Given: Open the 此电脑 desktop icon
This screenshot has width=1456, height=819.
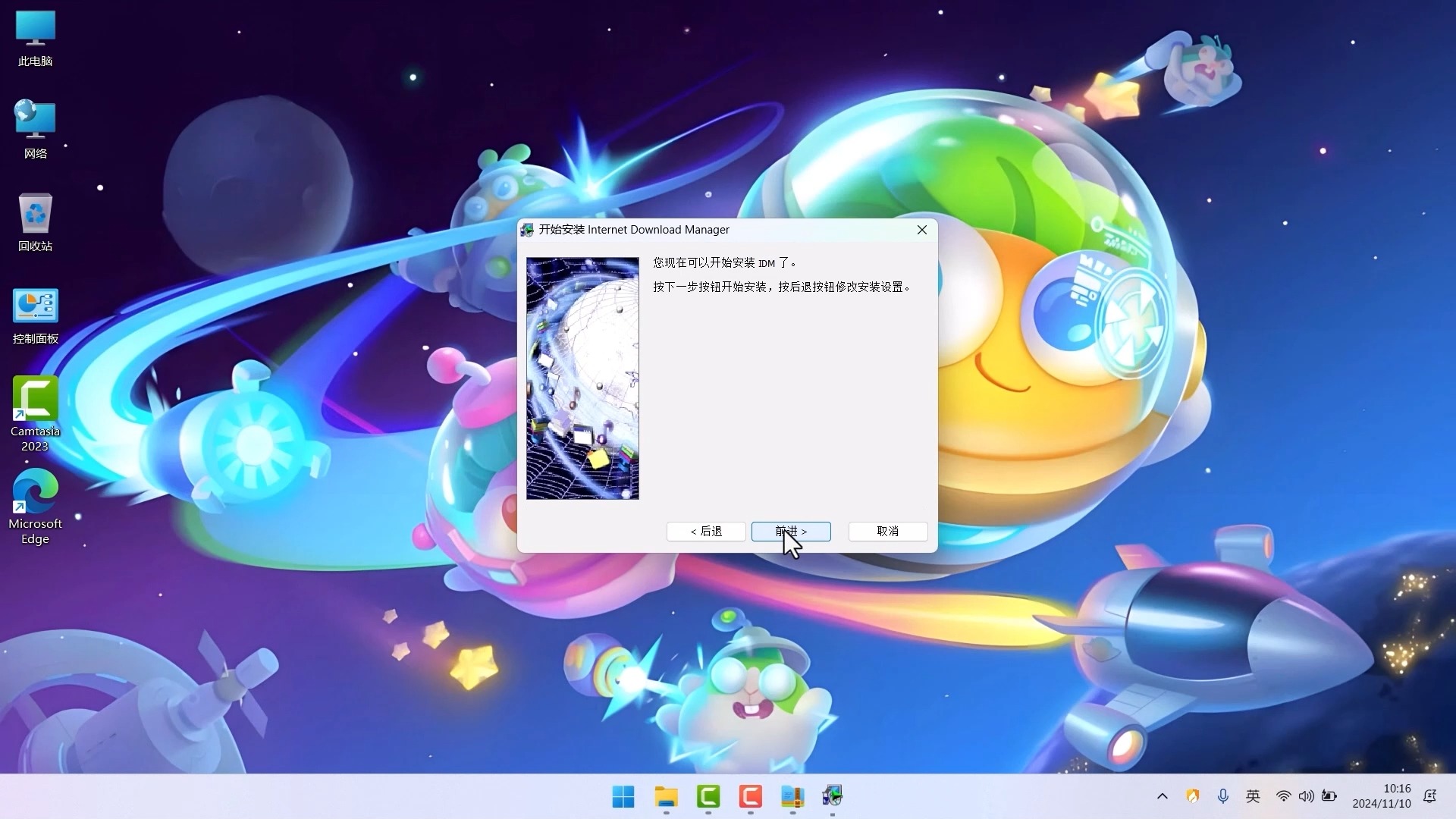Looking at the screenshot, I should coord(35,38).
